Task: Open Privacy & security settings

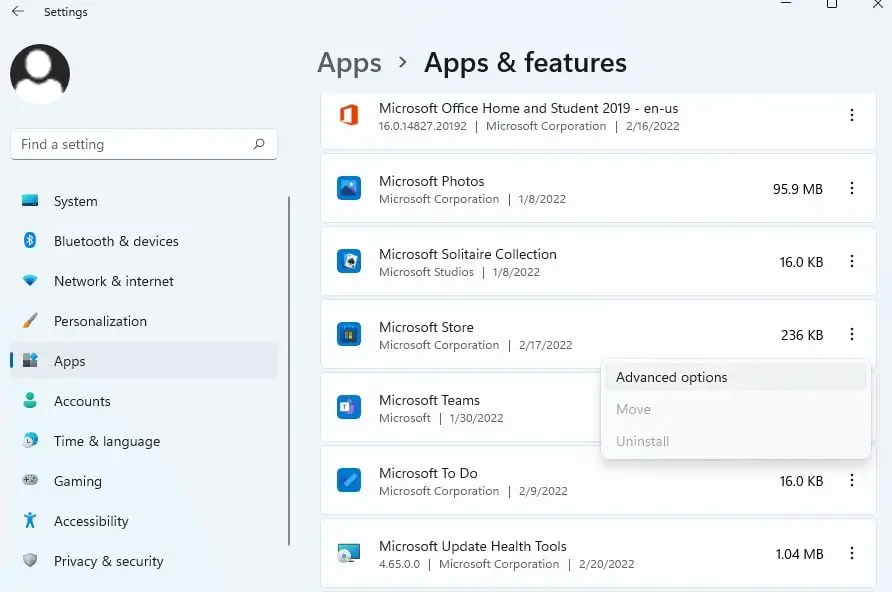Action: (144, 561)
